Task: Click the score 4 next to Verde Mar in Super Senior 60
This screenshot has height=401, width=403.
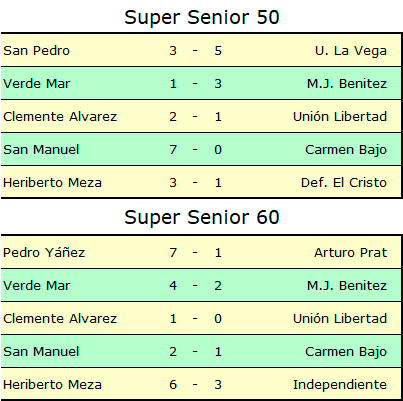Action: click(173, 286)
